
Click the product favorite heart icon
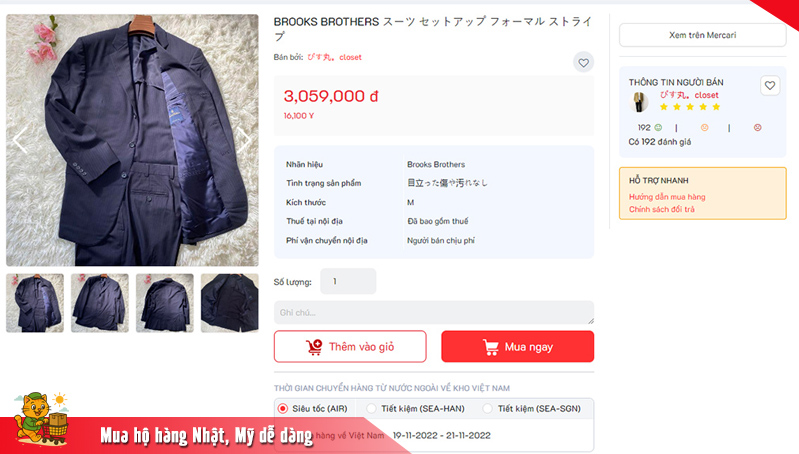point(583,63)
